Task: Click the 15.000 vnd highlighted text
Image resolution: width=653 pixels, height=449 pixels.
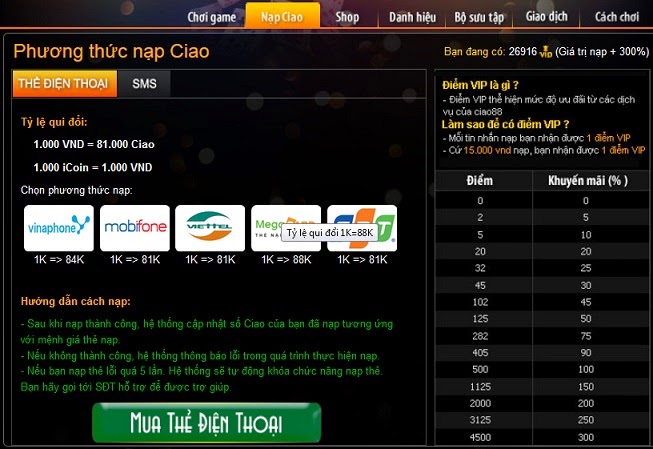Action: 487,150
